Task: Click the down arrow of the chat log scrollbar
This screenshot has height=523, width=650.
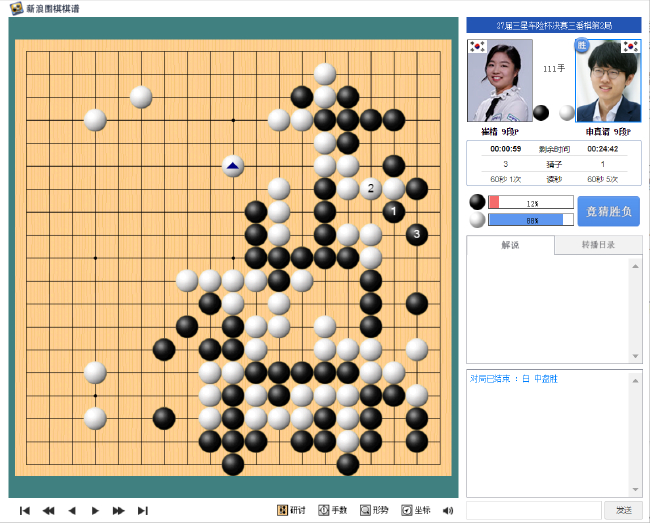Action: coord(635,490)
